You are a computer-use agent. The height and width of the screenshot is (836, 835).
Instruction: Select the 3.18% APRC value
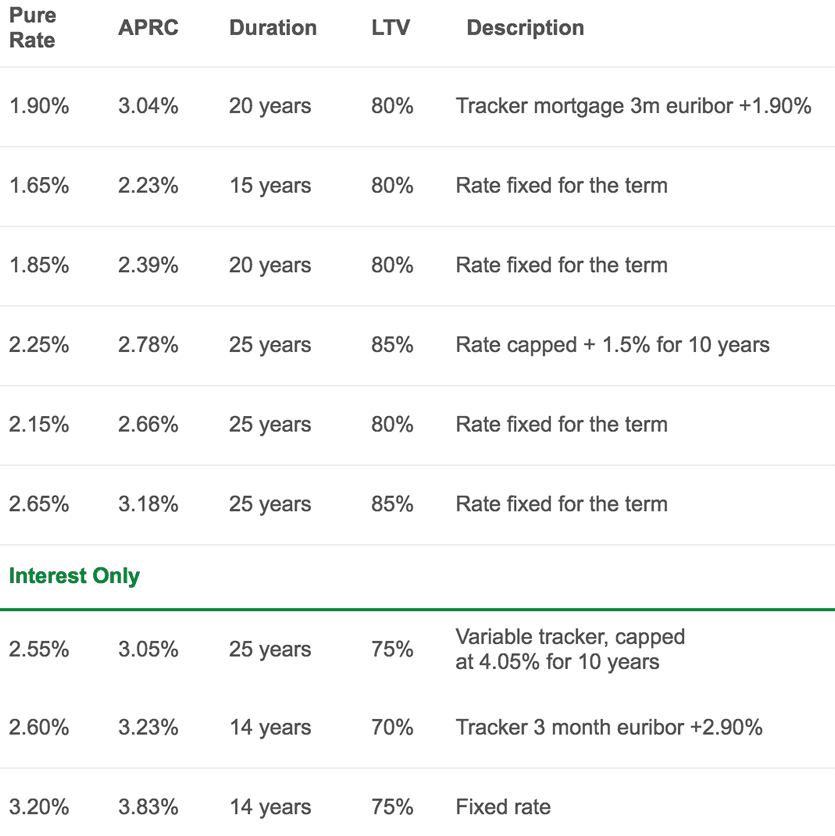click(148, 504)
